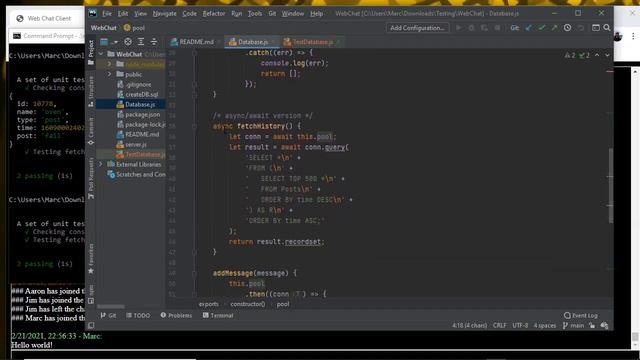Image resolution: width=640 pixels, height=360 pixels.
Task: Open project view selector dropdown
Action: click(109, 42)
